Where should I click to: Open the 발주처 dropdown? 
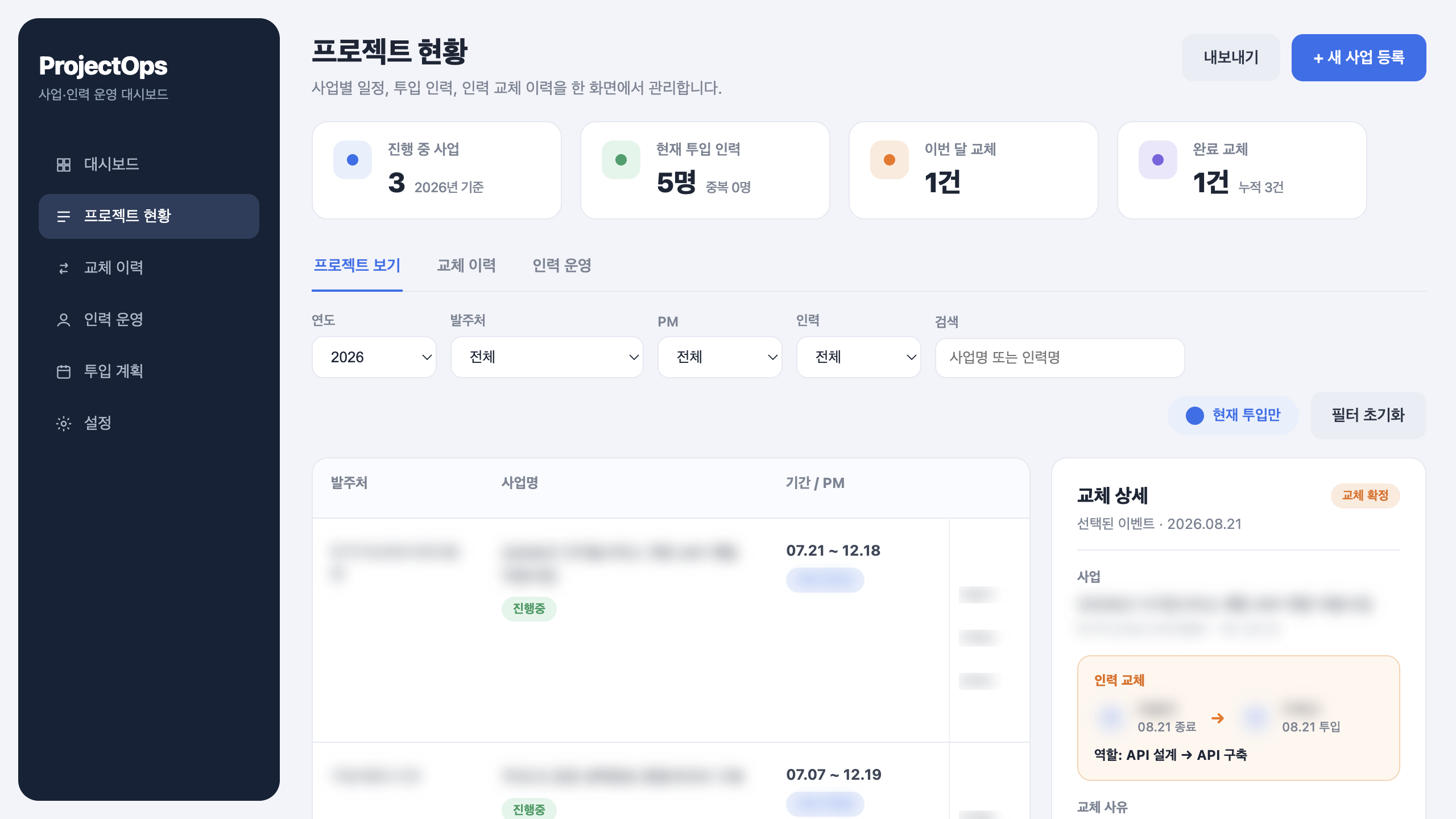(547, 357)
